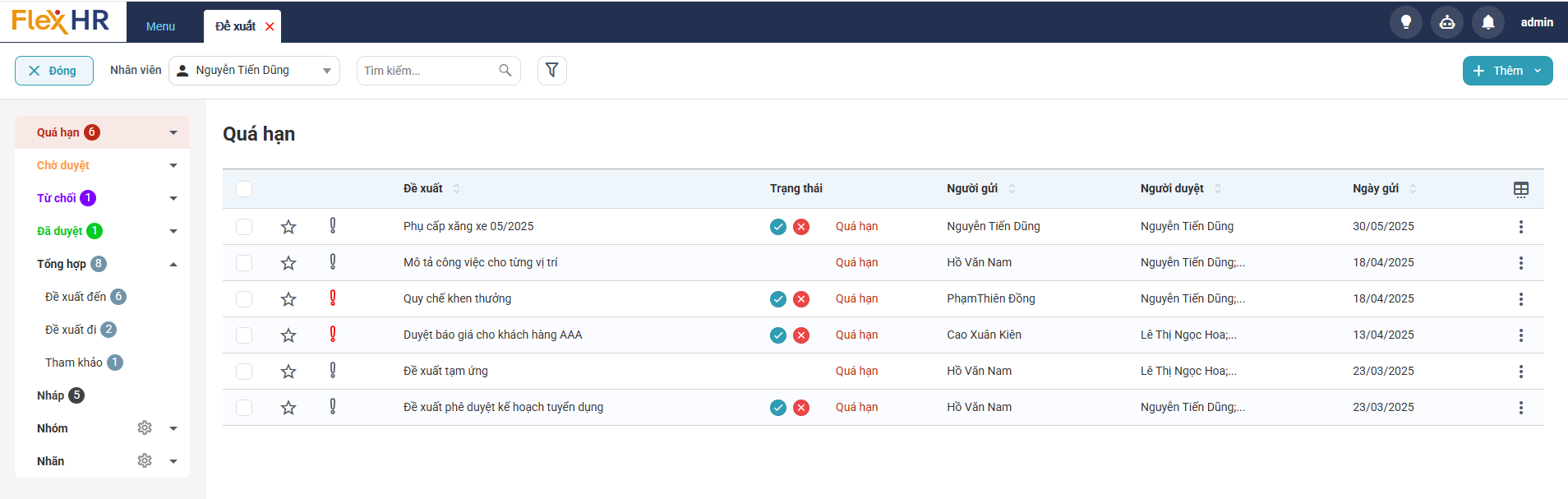Collapse the Tổng hợp section arrow
This screenshot has width=1568, height=499.
coord(173,264)
